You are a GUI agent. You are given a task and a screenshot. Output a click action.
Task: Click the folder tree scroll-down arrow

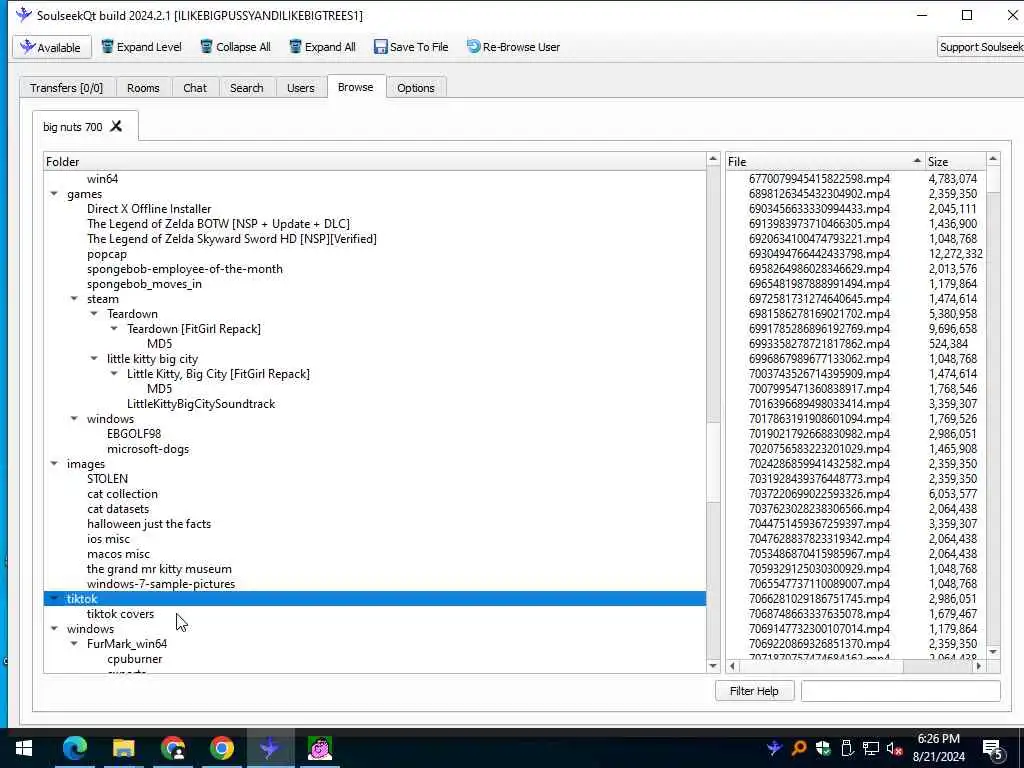[x=713, y=666]
